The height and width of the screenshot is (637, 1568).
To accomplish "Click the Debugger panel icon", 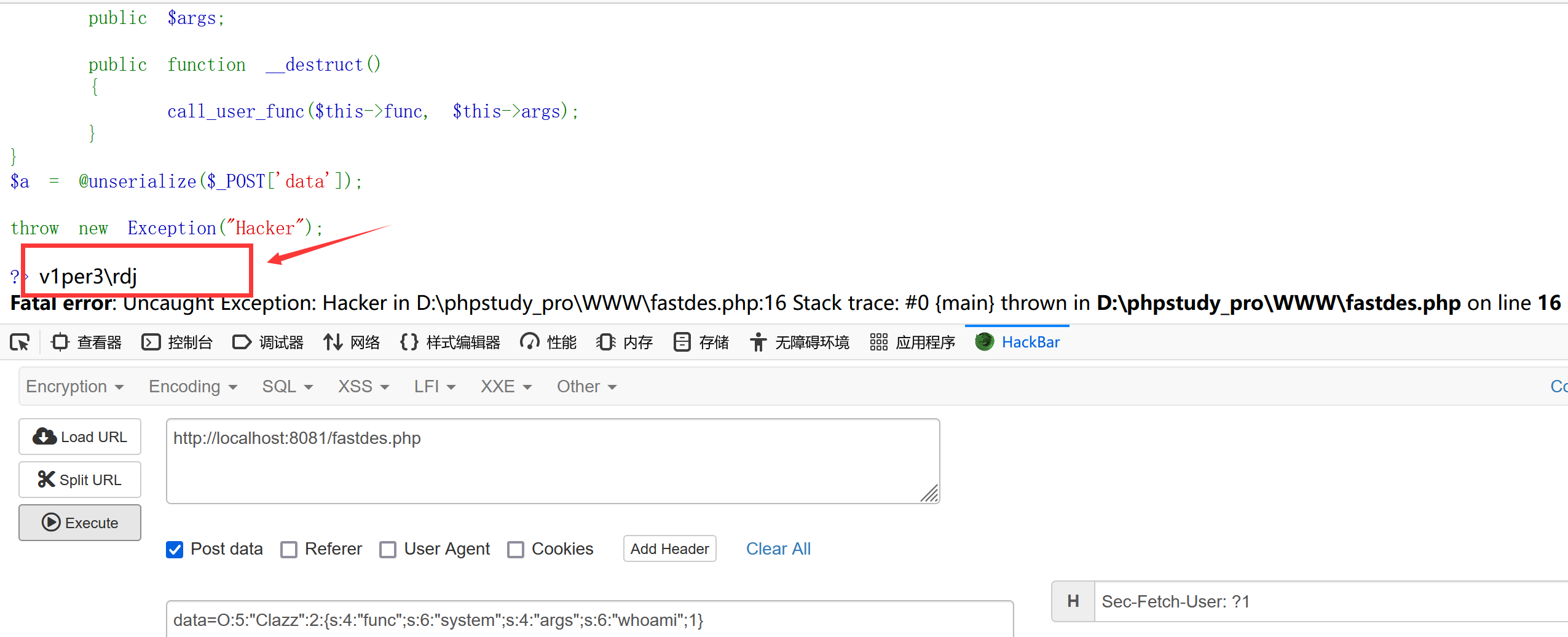I will (242, 342).
